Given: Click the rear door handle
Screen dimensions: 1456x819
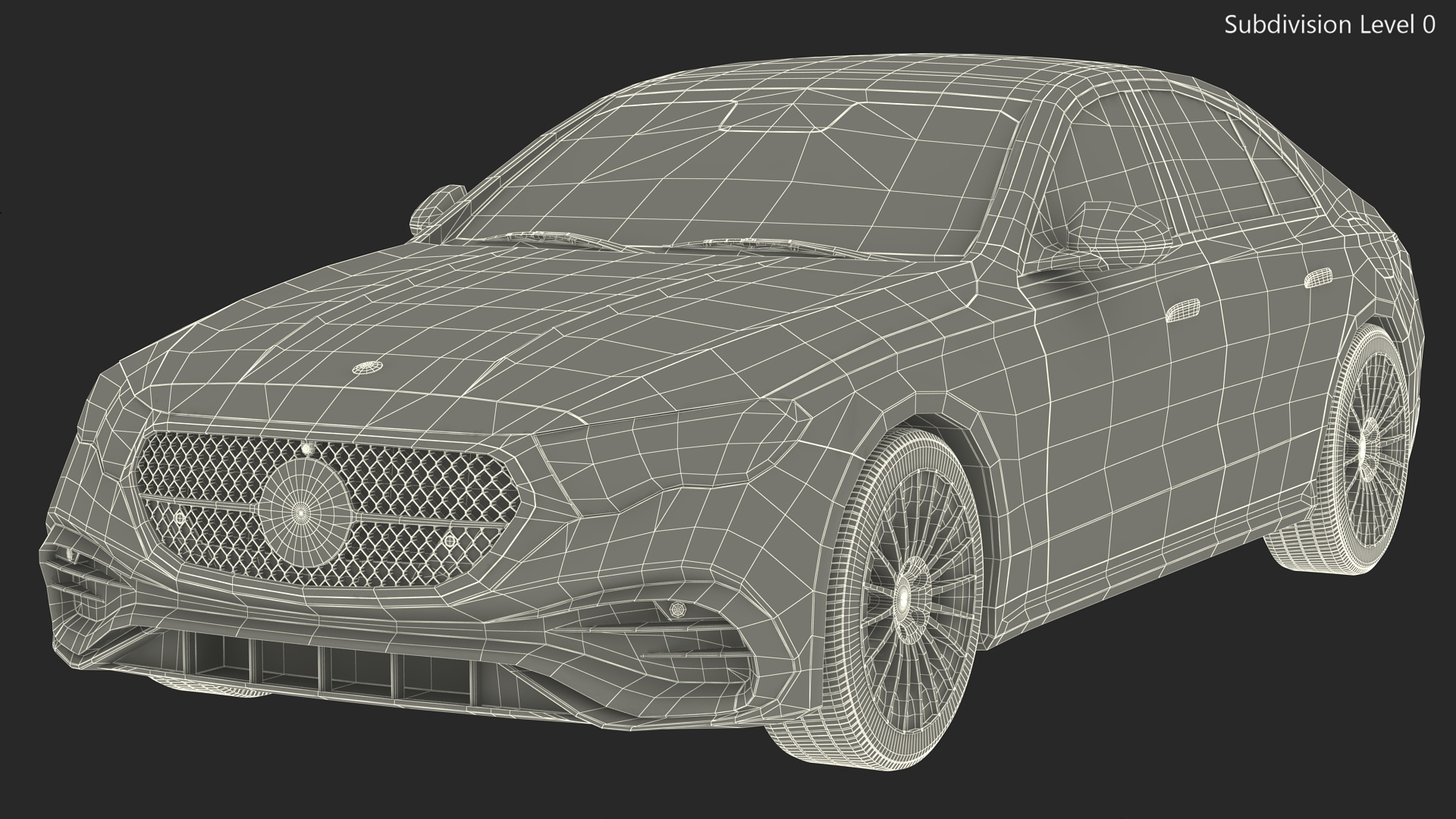Looking at the screenshot, I should pos(1319,278).
